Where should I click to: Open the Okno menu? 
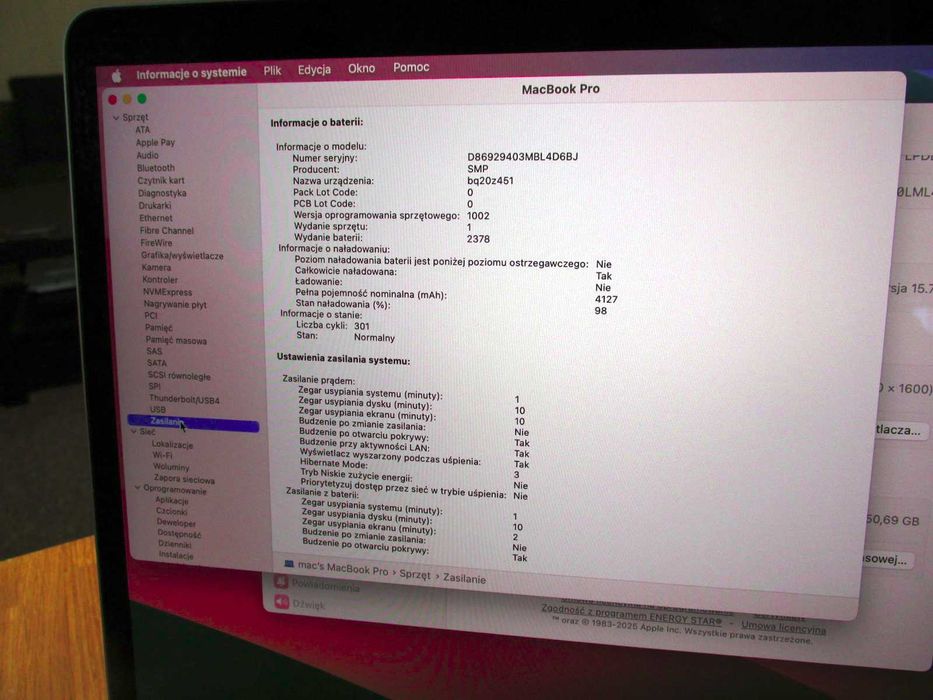point(361,68)
